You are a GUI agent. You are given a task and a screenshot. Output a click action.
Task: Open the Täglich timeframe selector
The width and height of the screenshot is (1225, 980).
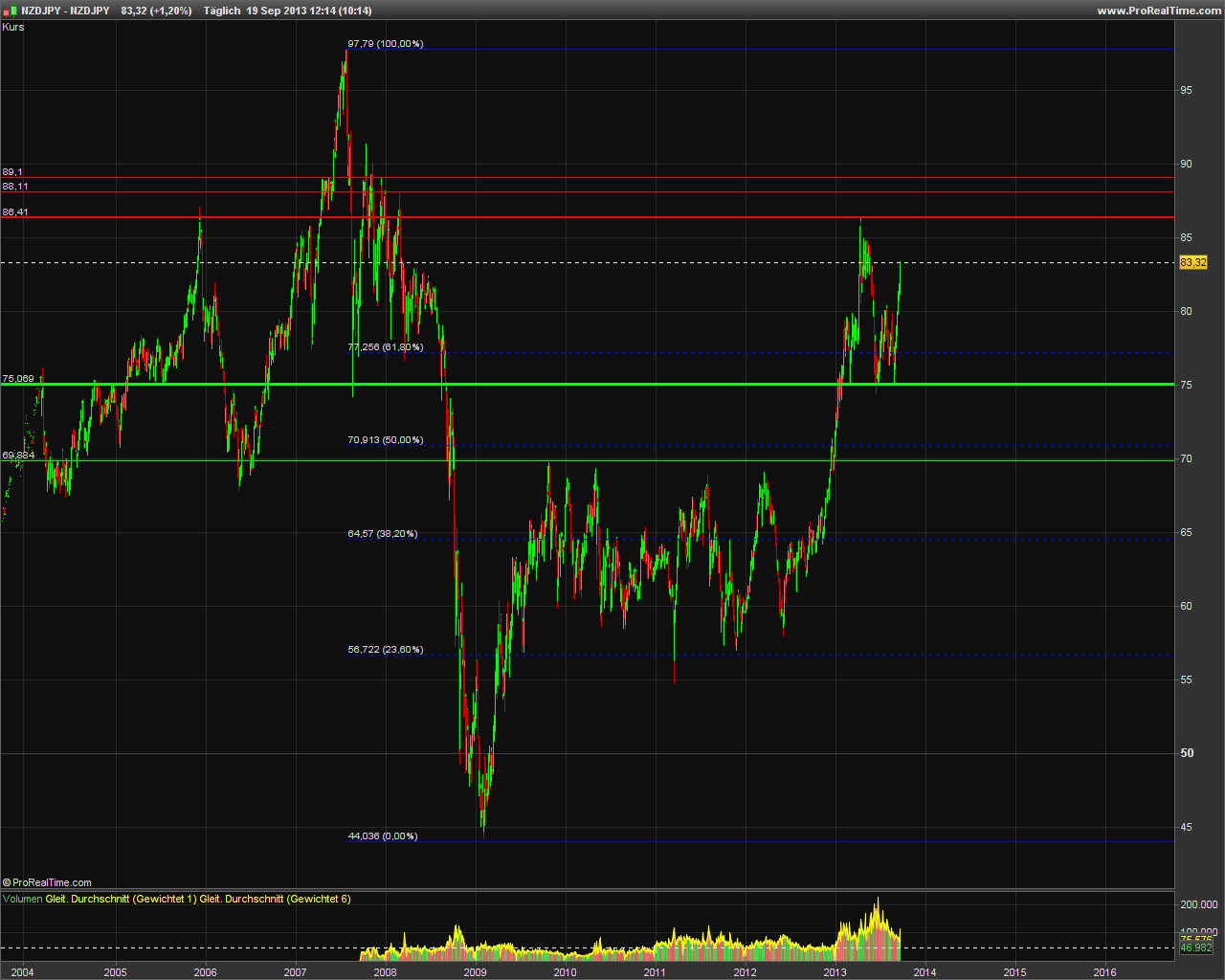(221, 11)
